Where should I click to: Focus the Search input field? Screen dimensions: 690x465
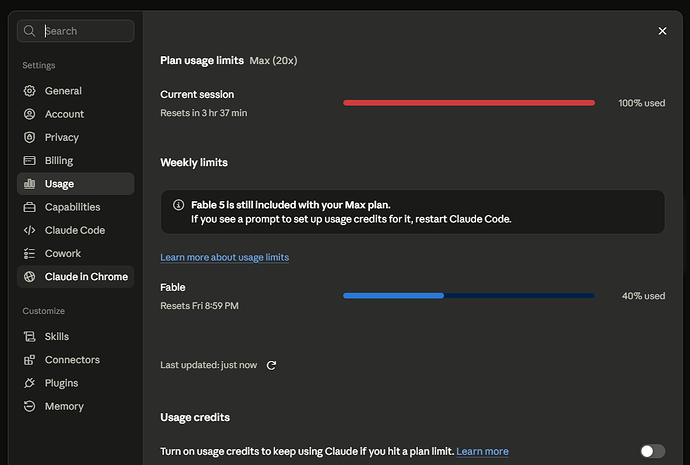tap(76, 31)
